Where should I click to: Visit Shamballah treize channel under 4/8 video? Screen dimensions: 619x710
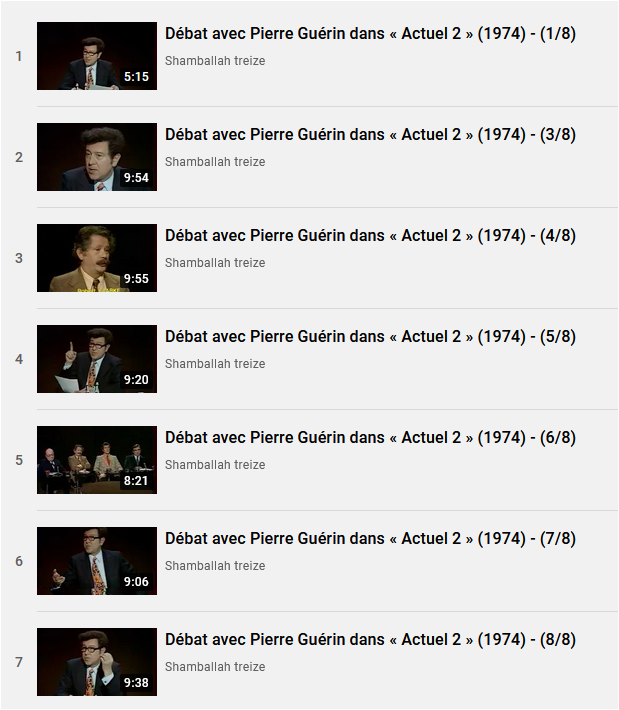tap(215, 263)
